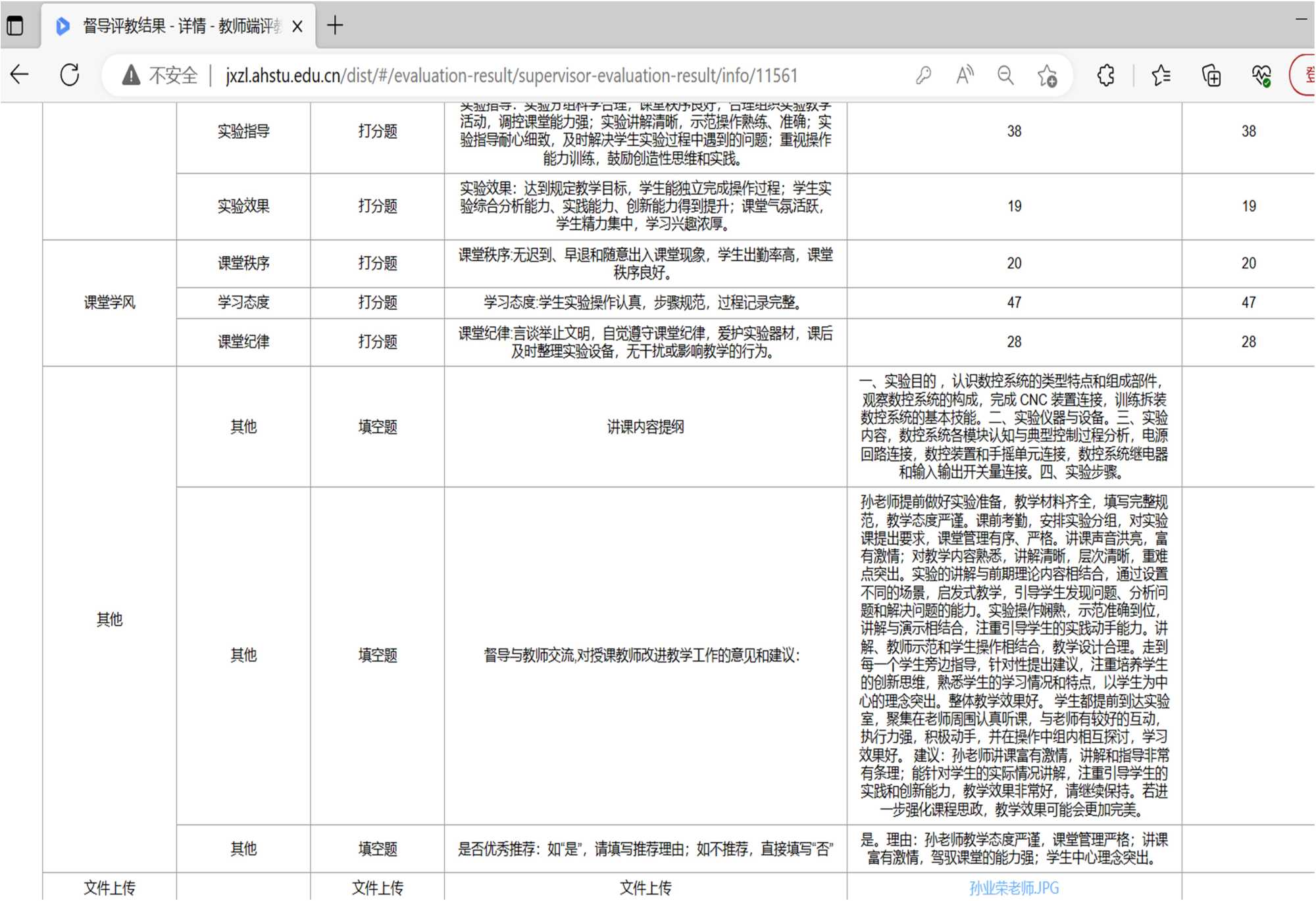Open the password key icon in the address bar

923,76
